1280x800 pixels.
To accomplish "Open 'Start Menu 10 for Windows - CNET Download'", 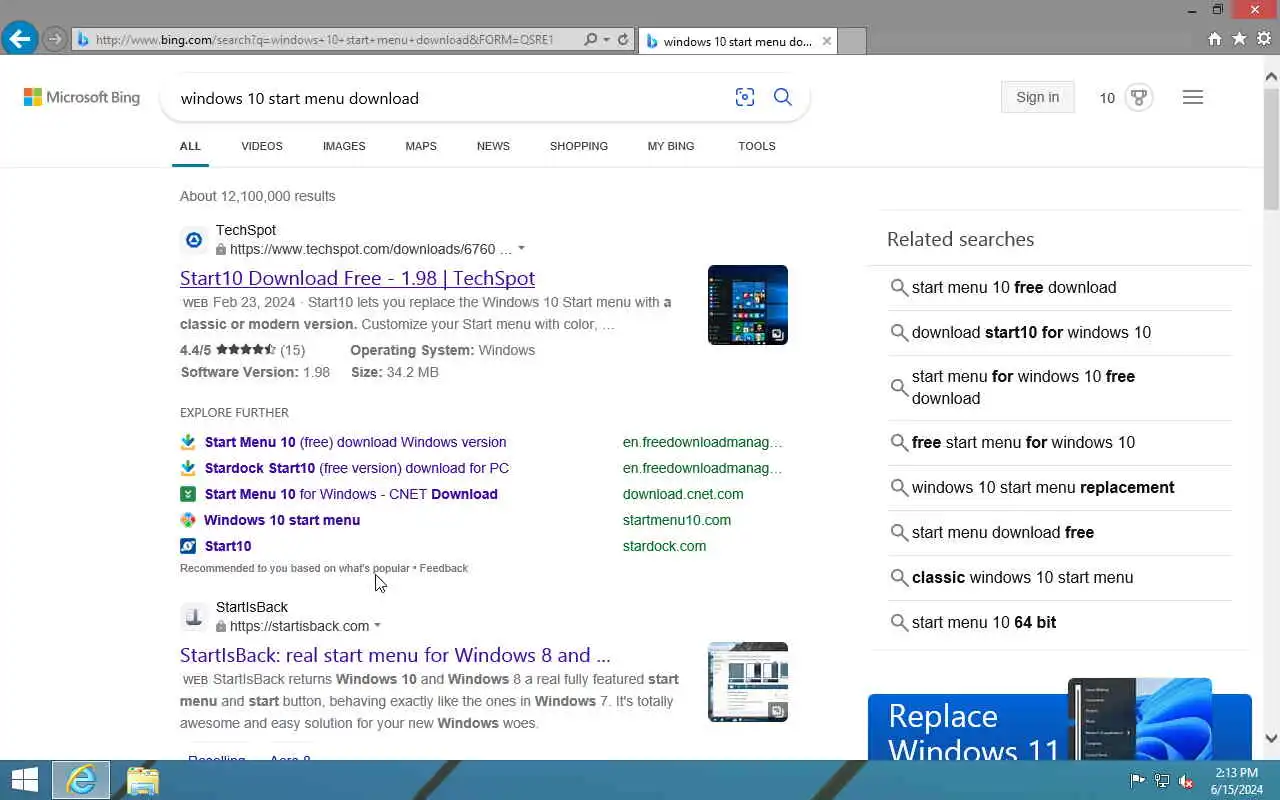I will (351, 494).
